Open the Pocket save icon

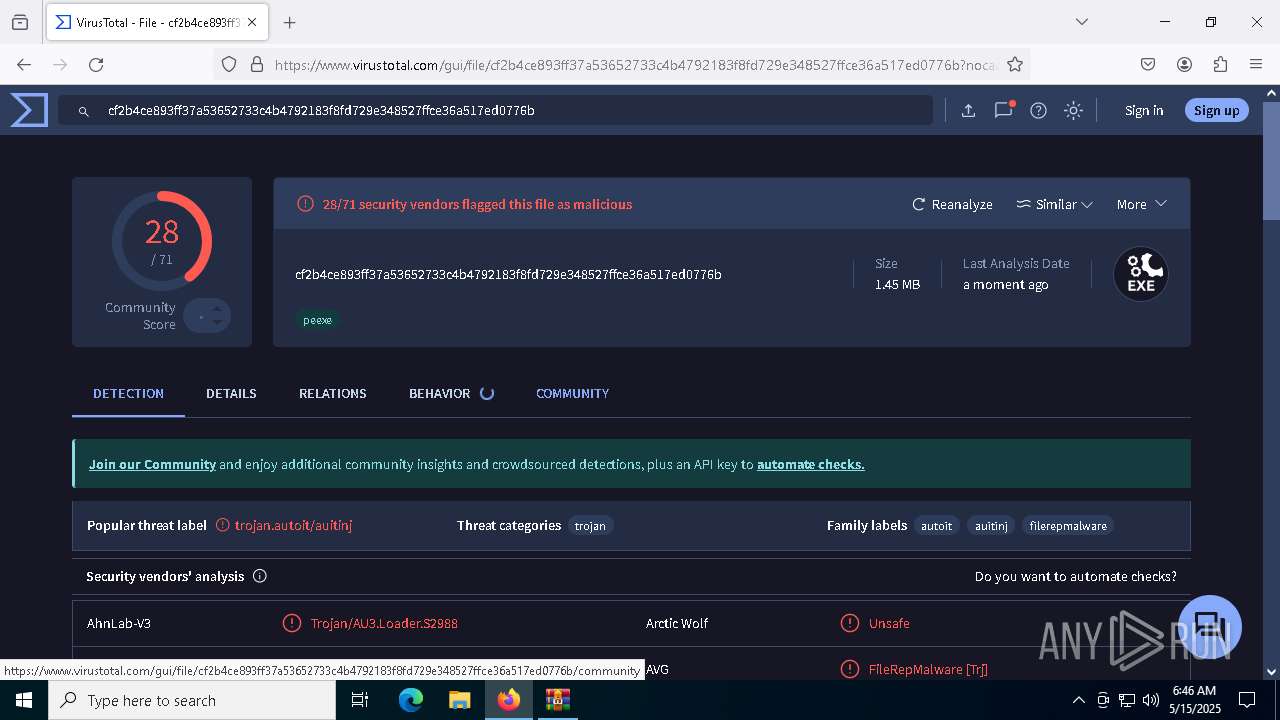[1148, 64]
